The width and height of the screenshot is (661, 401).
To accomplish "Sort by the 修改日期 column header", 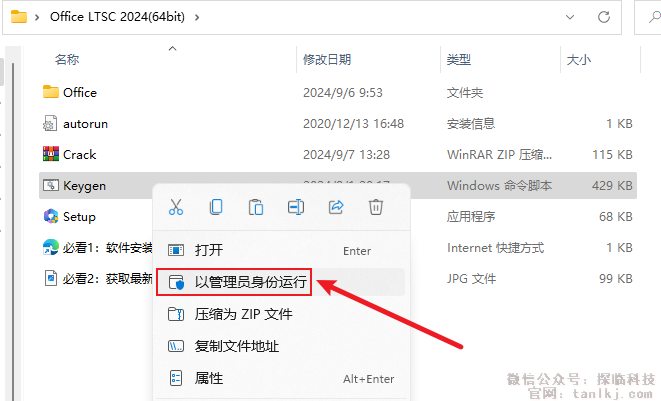I will pyautogui.click(x=327, y=59).
